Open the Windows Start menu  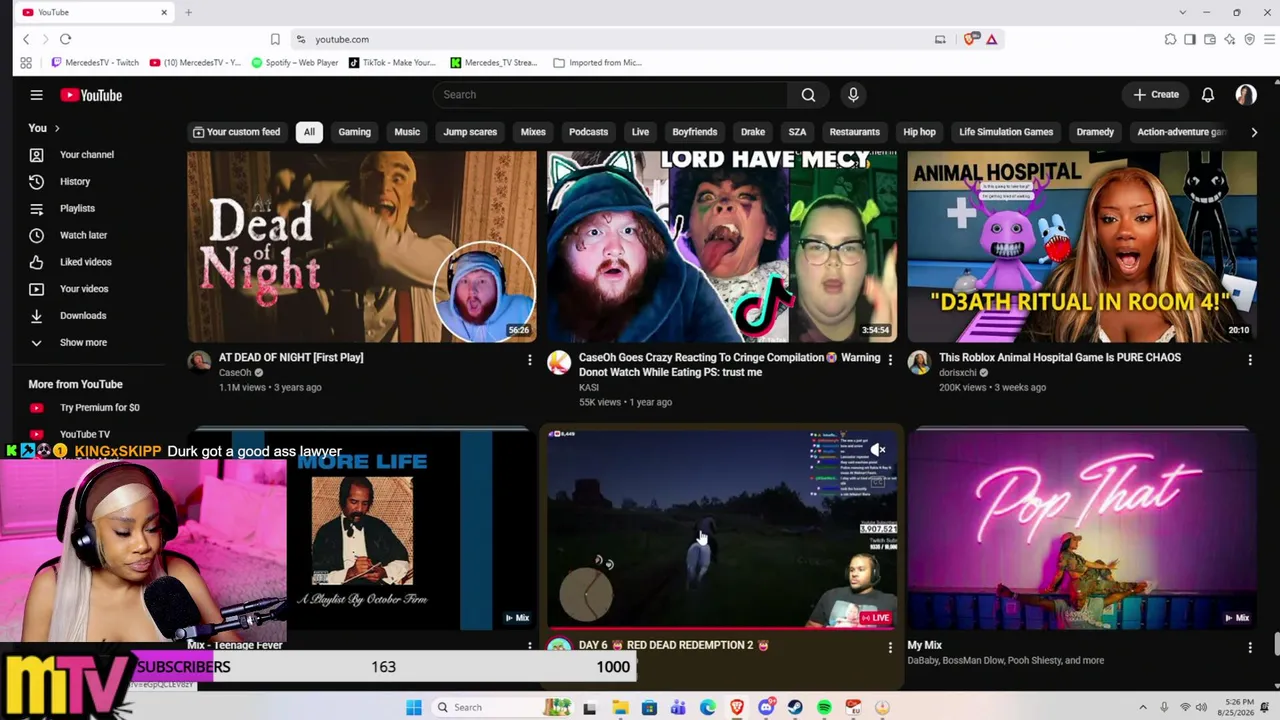tap(414, 707)
